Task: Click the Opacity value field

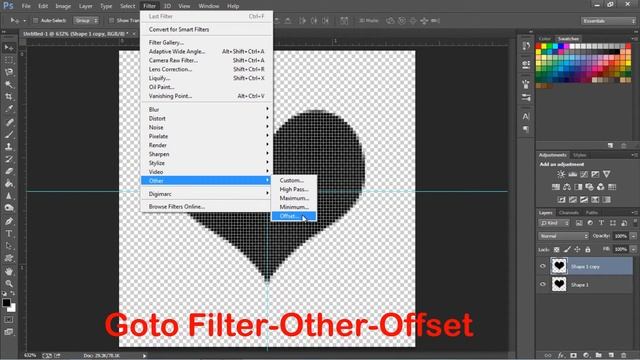Action: pos(621,236)
